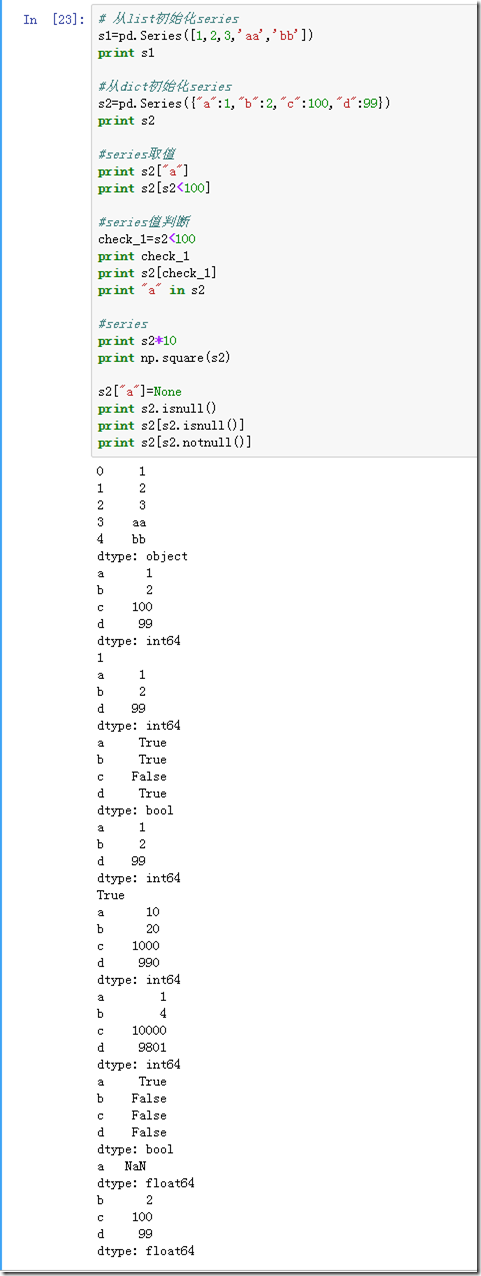Click the 'print s2["a"]' code line
481x1276 pixels.
point(144,172)
